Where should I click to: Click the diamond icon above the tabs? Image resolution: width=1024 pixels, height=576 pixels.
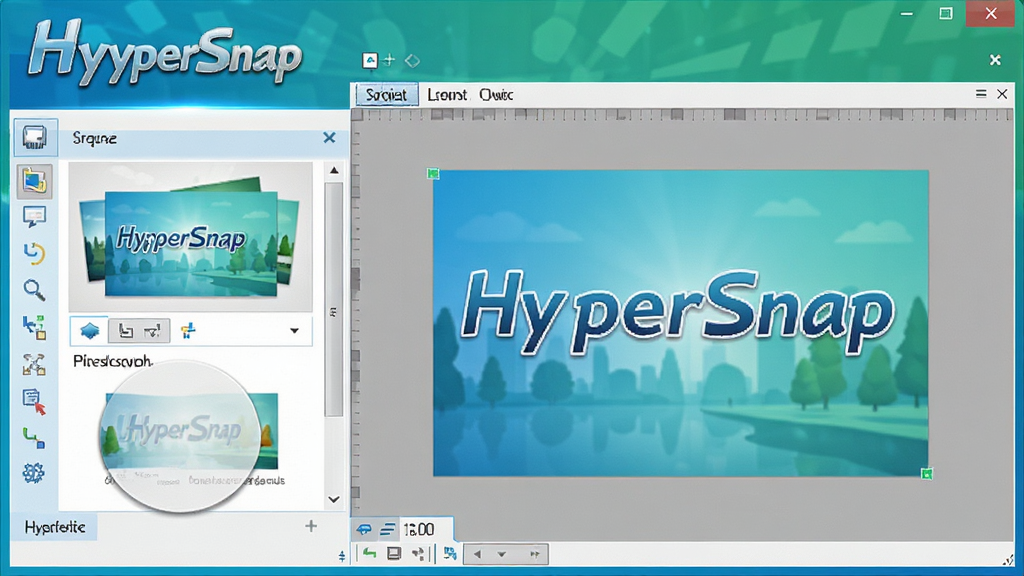click(412, 61)
